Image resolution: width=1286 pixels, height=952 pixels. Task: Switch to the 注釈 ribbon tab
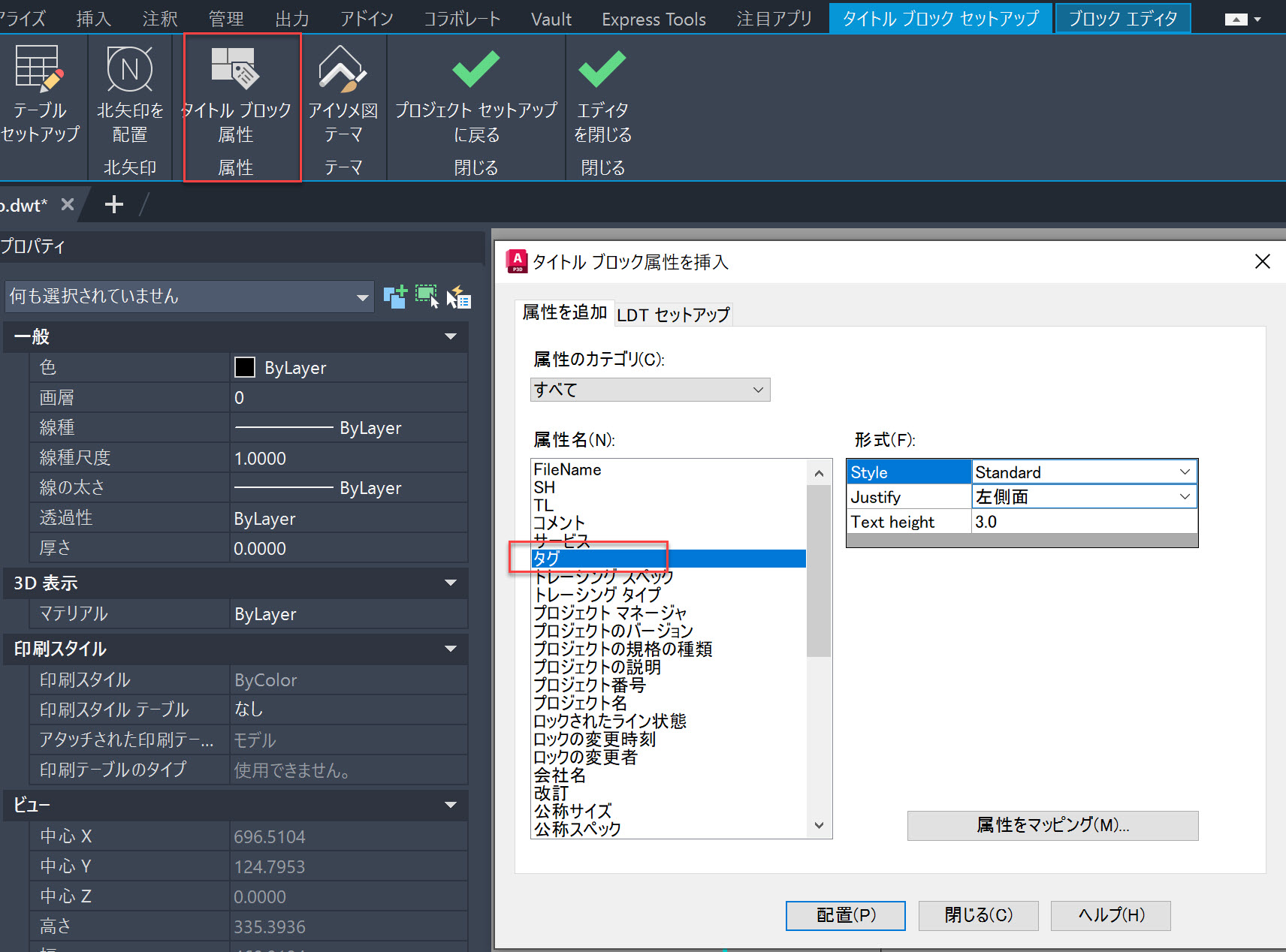pyautogui.click(x=160, y=19)
